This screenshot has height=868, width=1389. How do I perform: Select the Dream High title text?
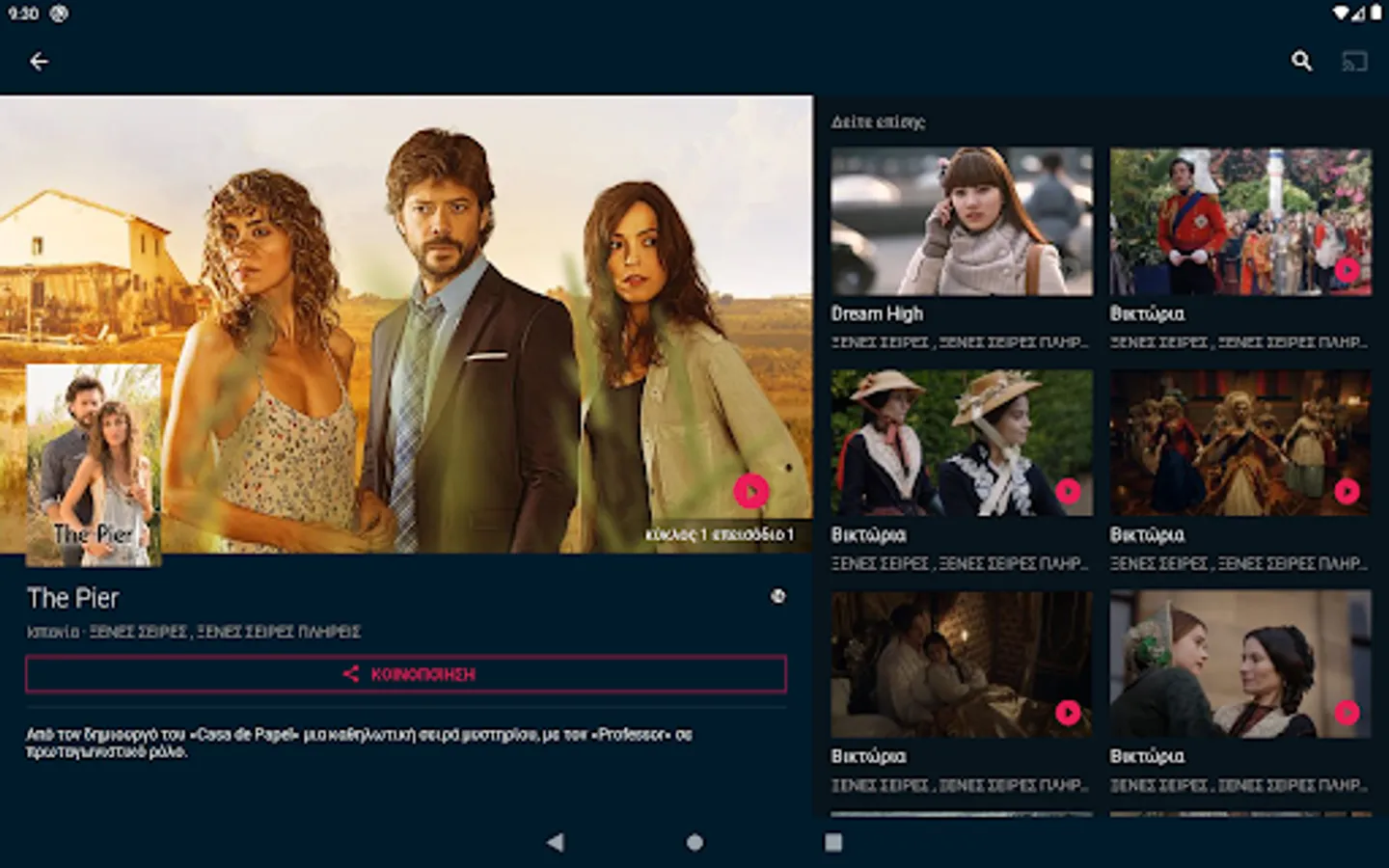tap(877, 313)
